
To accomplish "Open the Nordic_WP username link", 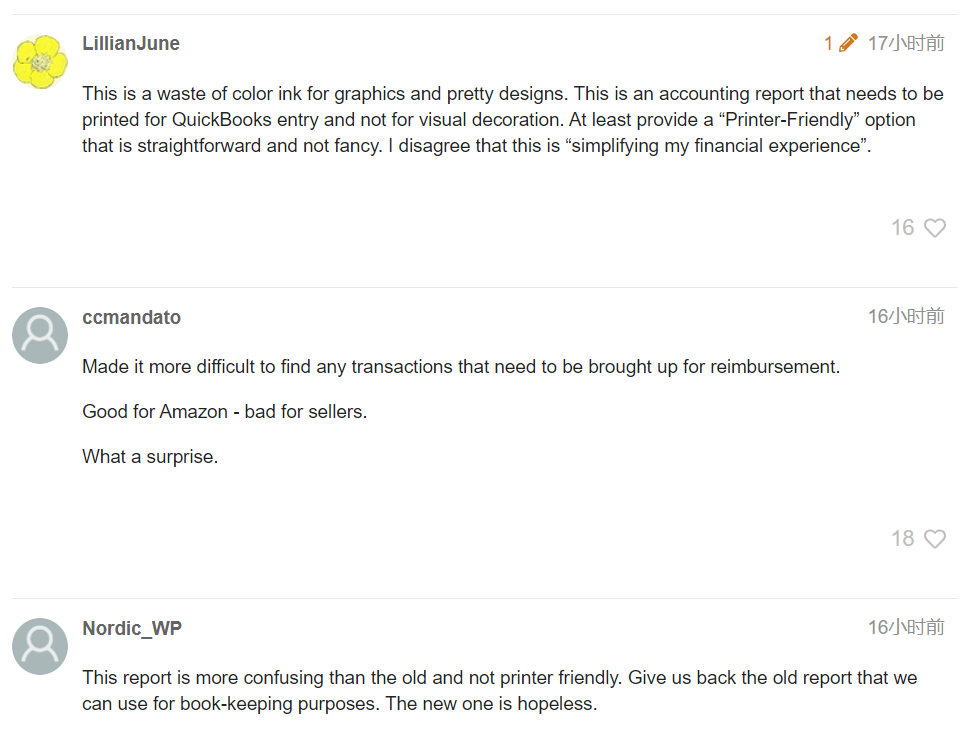I will (132, 628).
